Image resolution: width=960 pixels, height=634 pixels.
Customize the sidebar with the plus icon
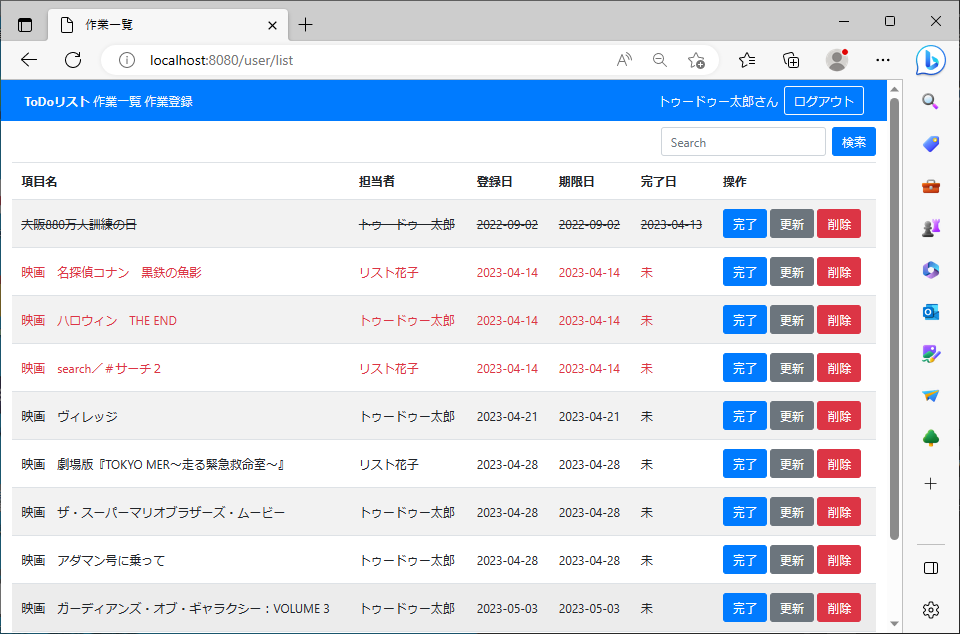coord(930,484)
